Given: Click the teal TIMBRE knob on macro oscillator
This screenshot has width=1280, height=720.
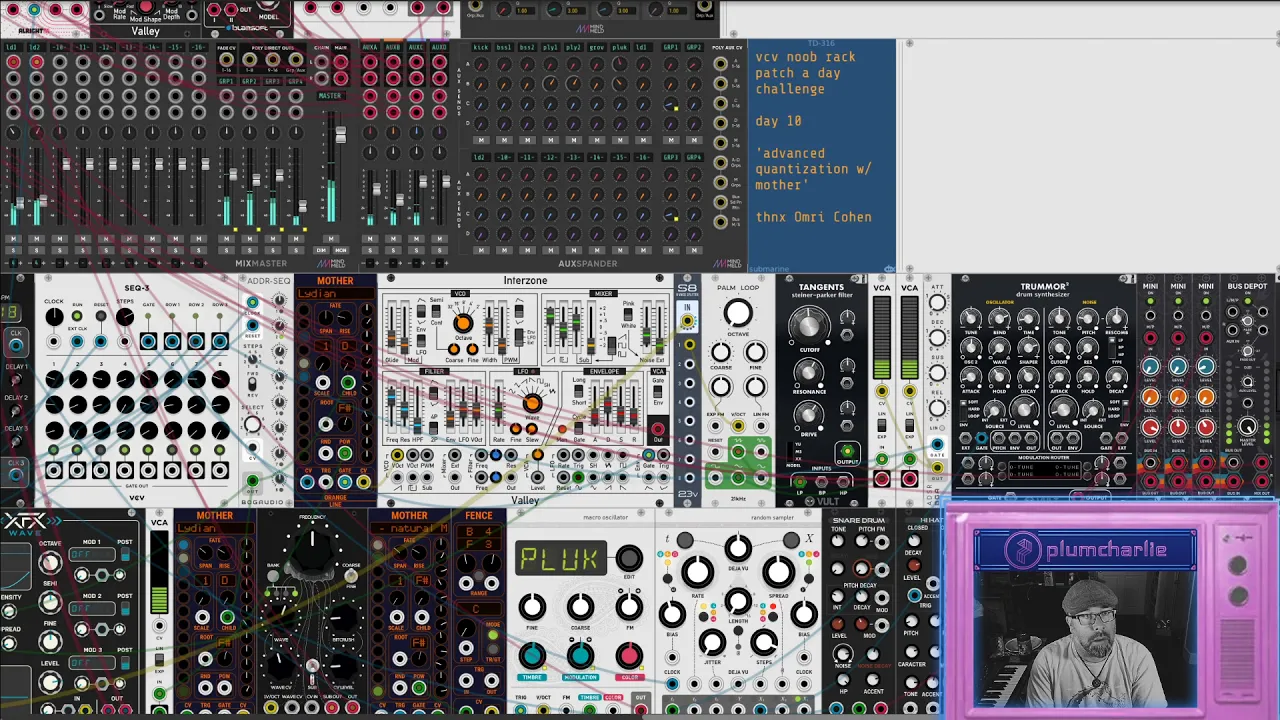Looking at the screenshot, I should click(x=532, y=655).
